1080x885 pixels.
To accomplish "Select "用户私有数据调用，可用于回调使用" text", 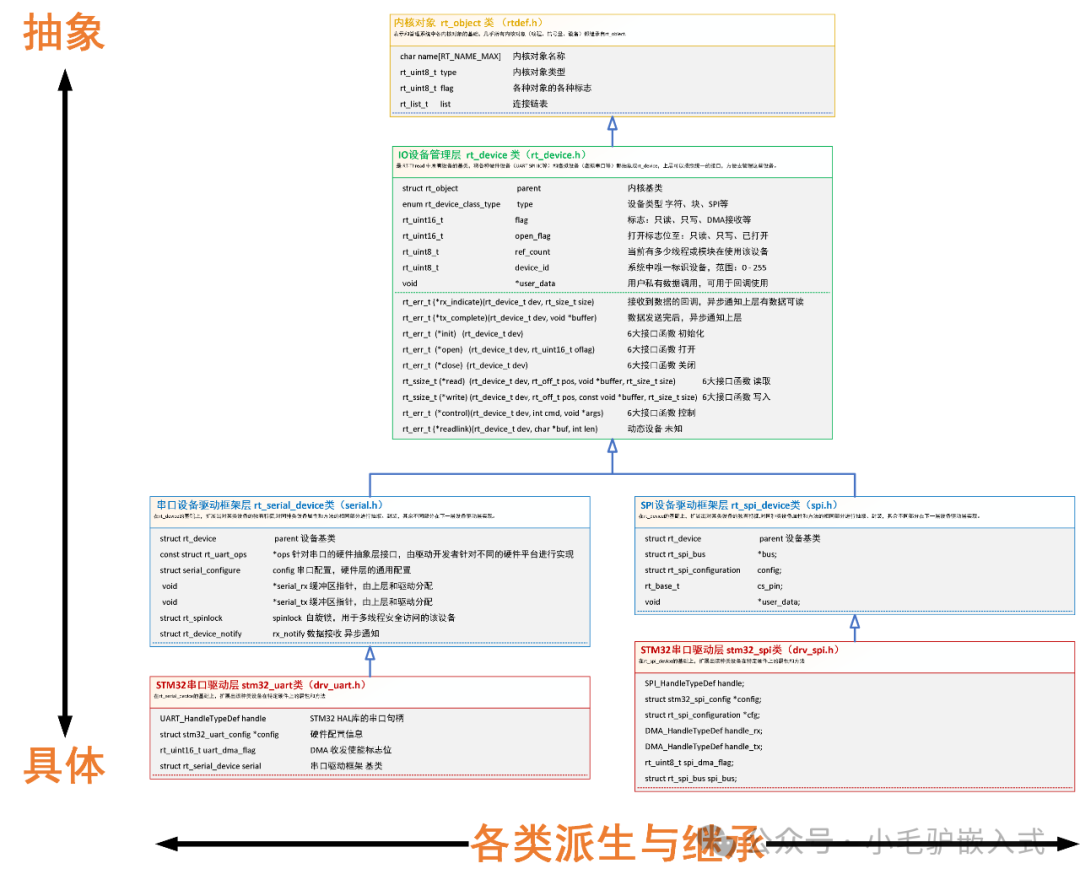I will coord(697,283).
